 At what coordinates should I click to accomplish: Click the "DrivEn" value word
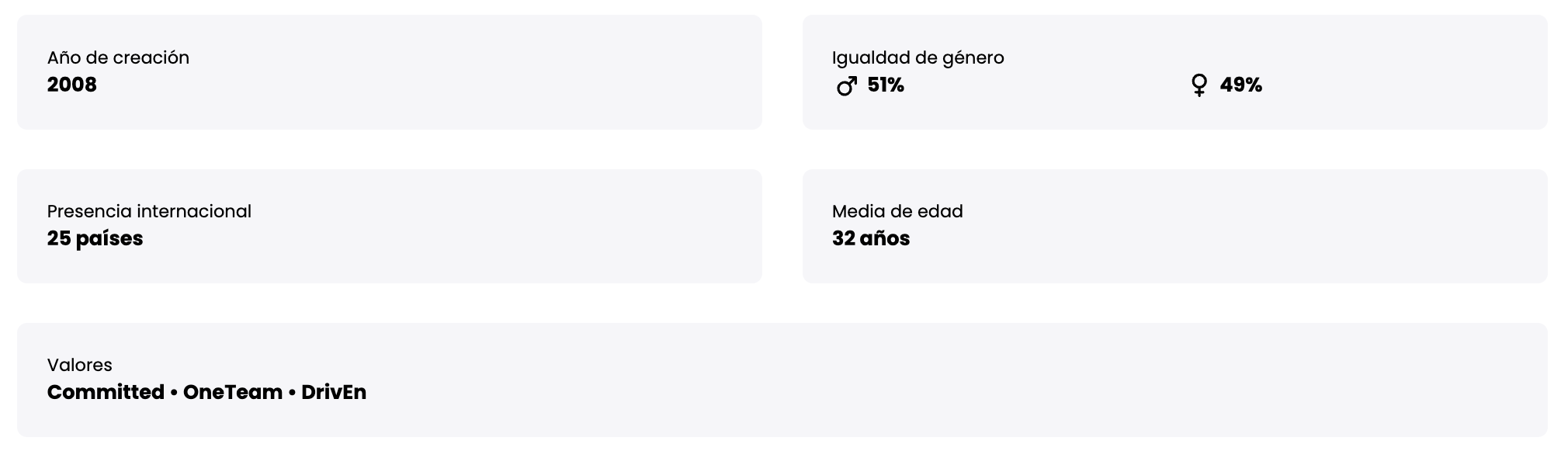[333, 392]
